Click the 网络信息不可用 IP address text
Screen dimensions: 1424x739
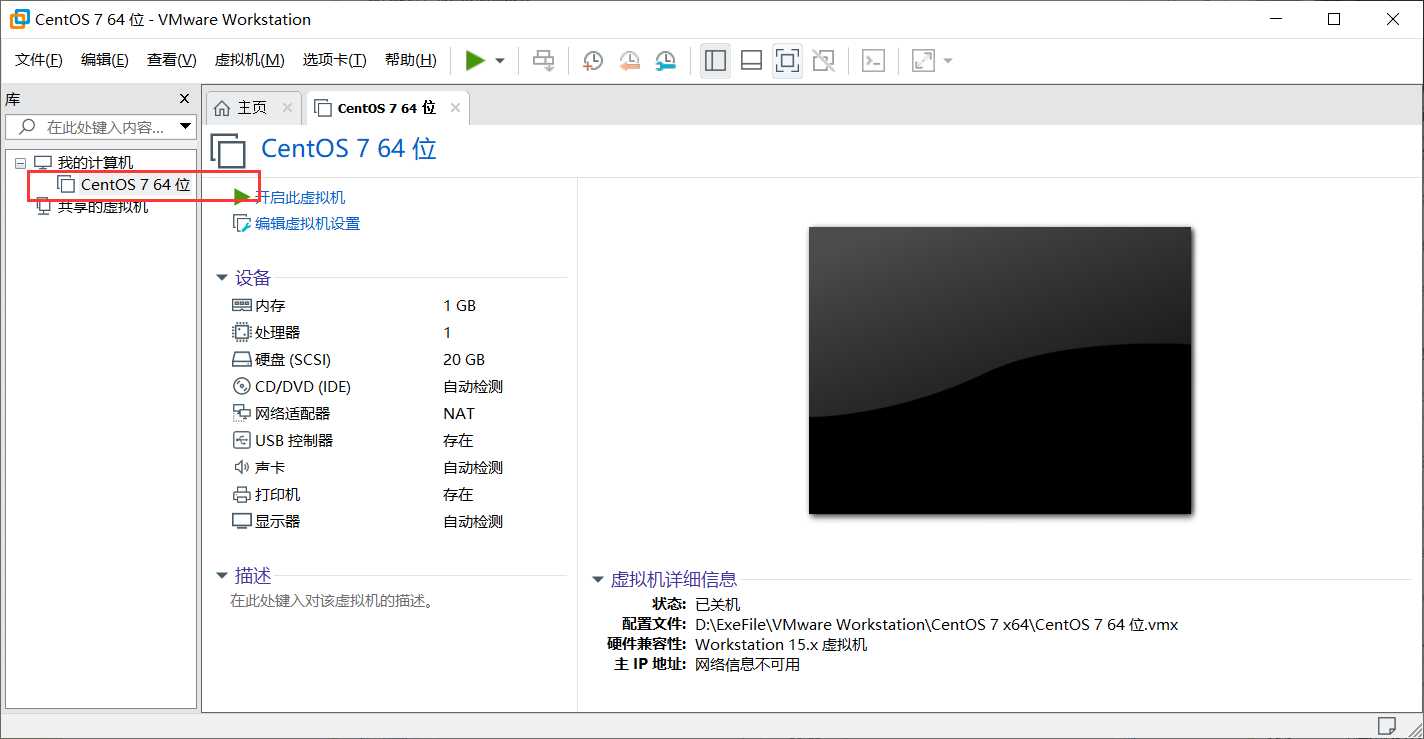(x=748, y=664)
